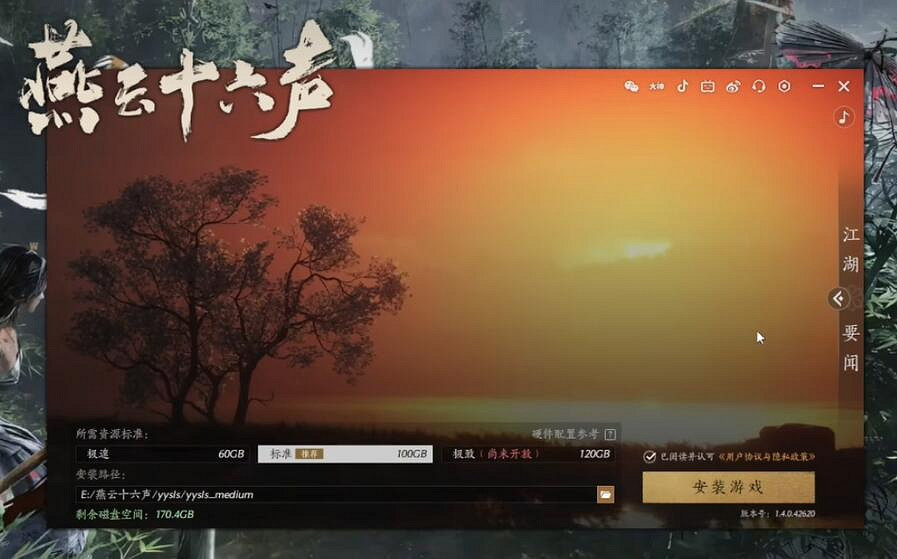
Task: Select the 标准 100GB resource option
Action: (x=345, y=454)
